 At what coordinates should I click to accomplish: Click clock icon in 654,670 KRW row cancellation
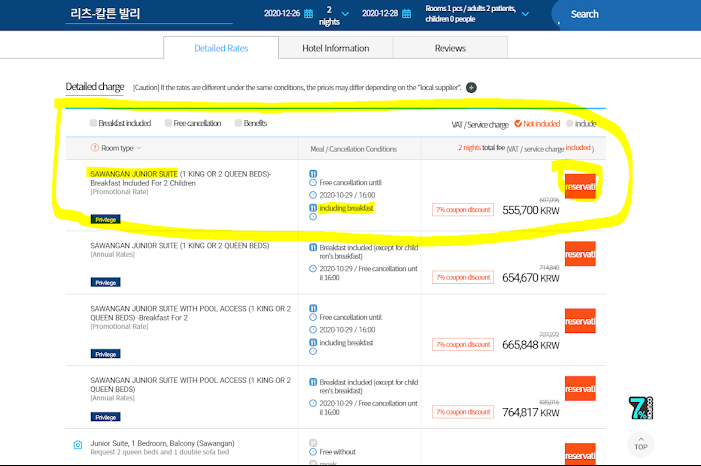click(313, 269)
